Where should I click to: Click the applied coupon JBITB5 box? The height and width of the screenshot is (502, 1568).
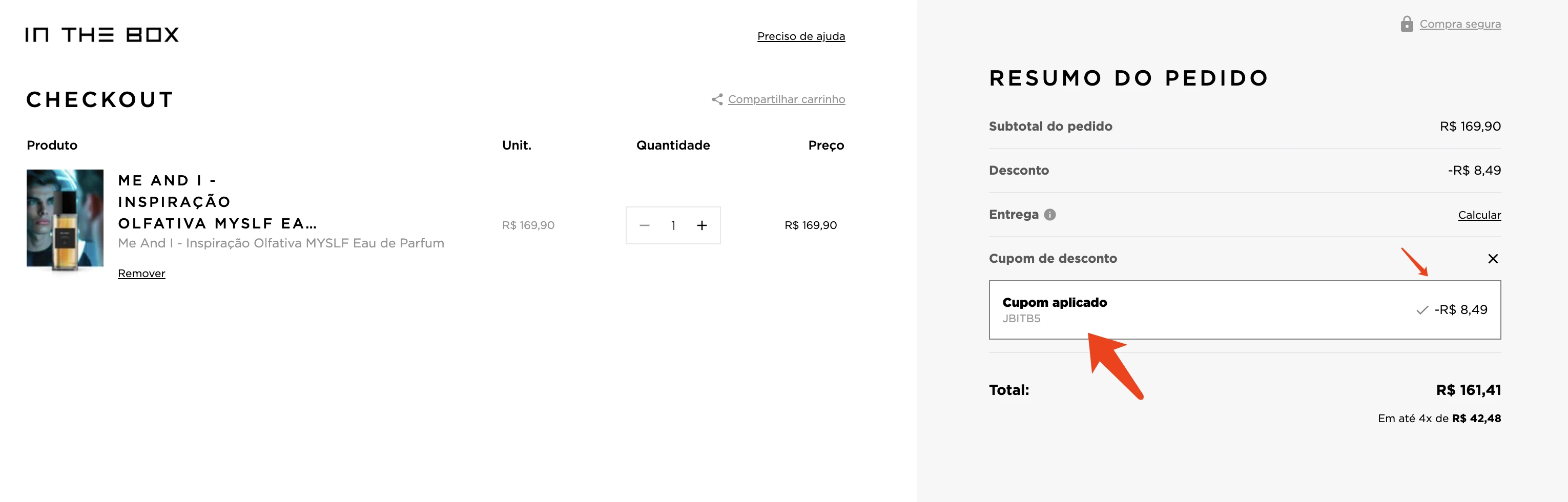click(x=1245, y=310)
